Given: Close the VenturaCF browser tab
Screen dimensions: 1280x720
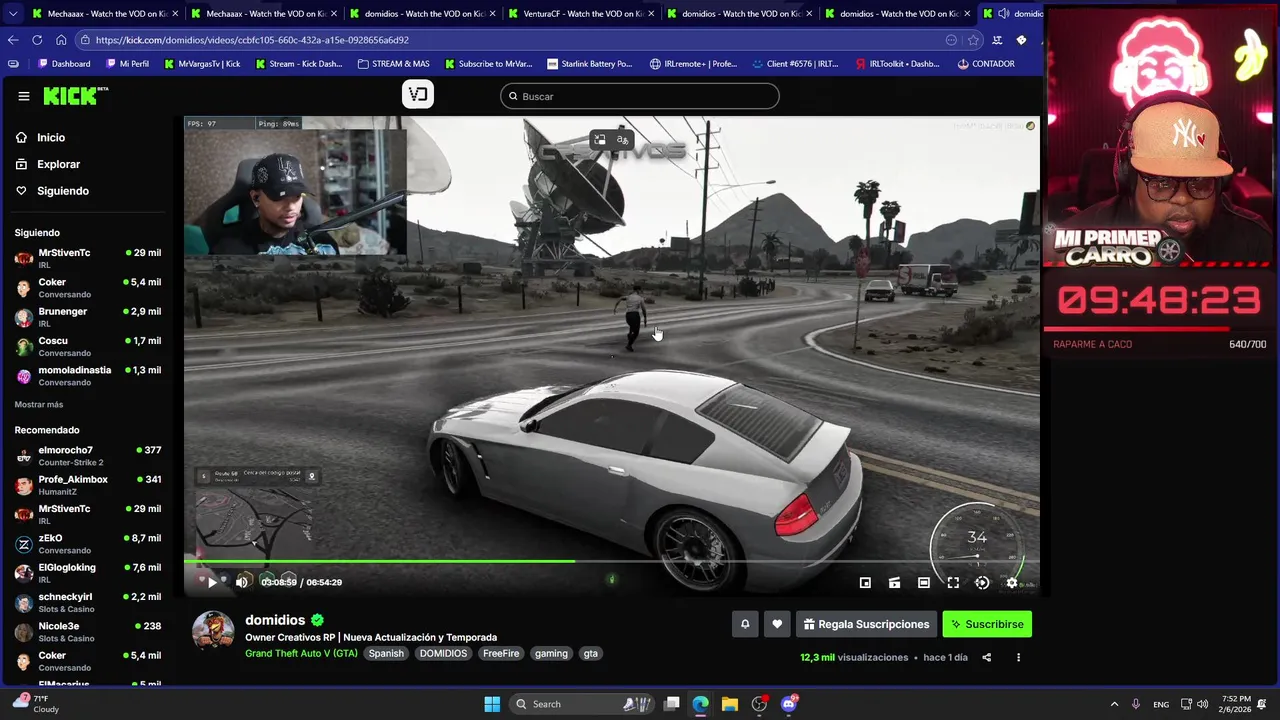Looking at the screenshot, I should tap(650, 14).
